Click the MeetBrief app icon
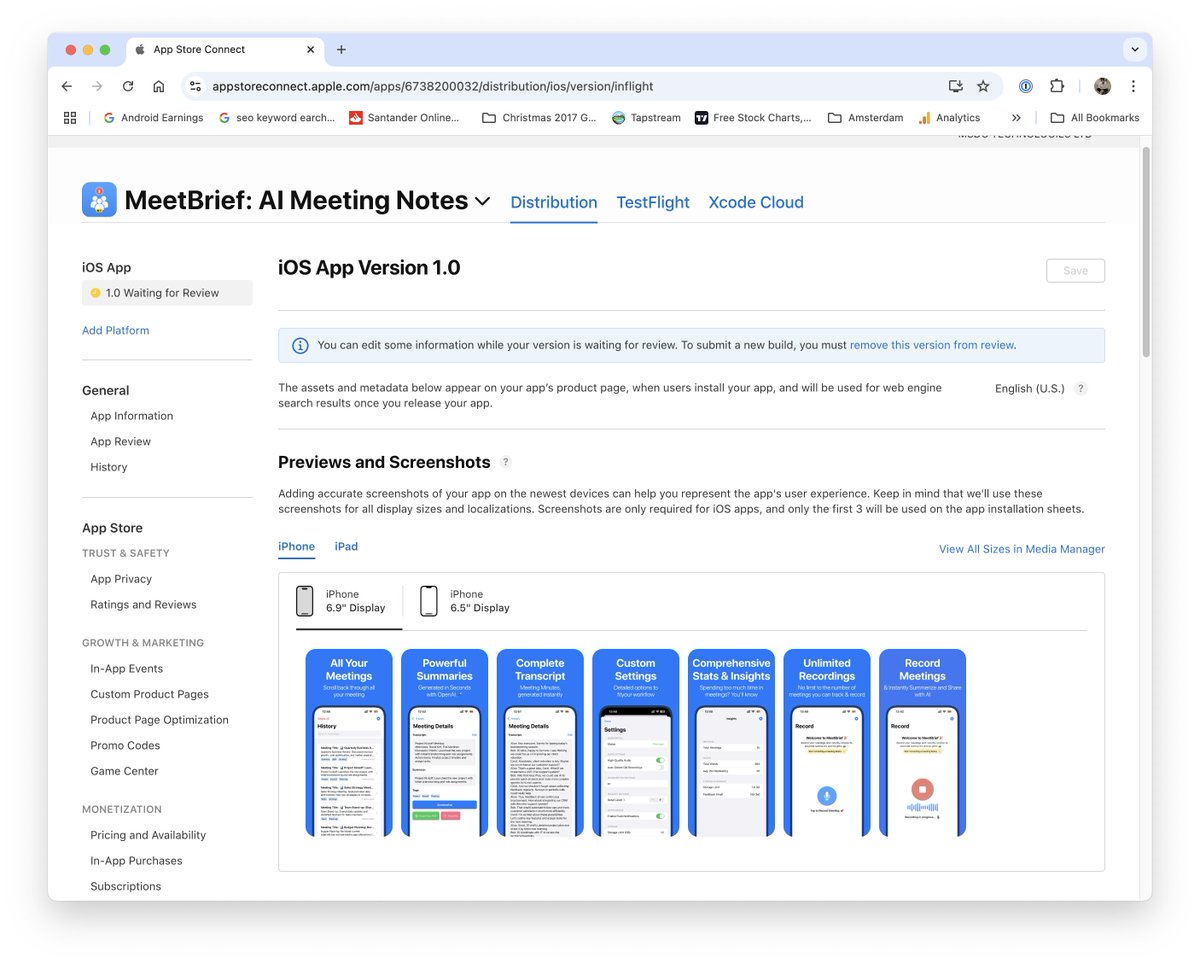The height and width of the screenshot is (964, 1200). (x=99, y=200)
